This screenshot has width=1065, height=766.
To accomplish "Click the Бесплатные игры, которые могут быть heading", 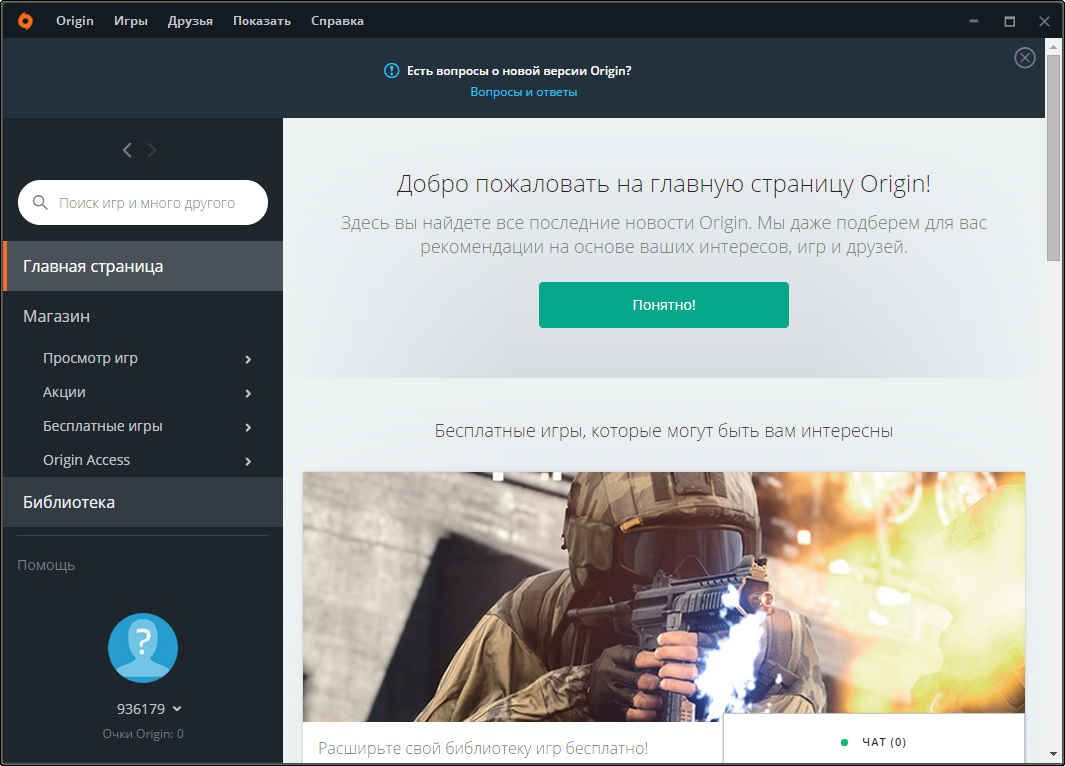I will pyautogui.click(x=664, y=431).
